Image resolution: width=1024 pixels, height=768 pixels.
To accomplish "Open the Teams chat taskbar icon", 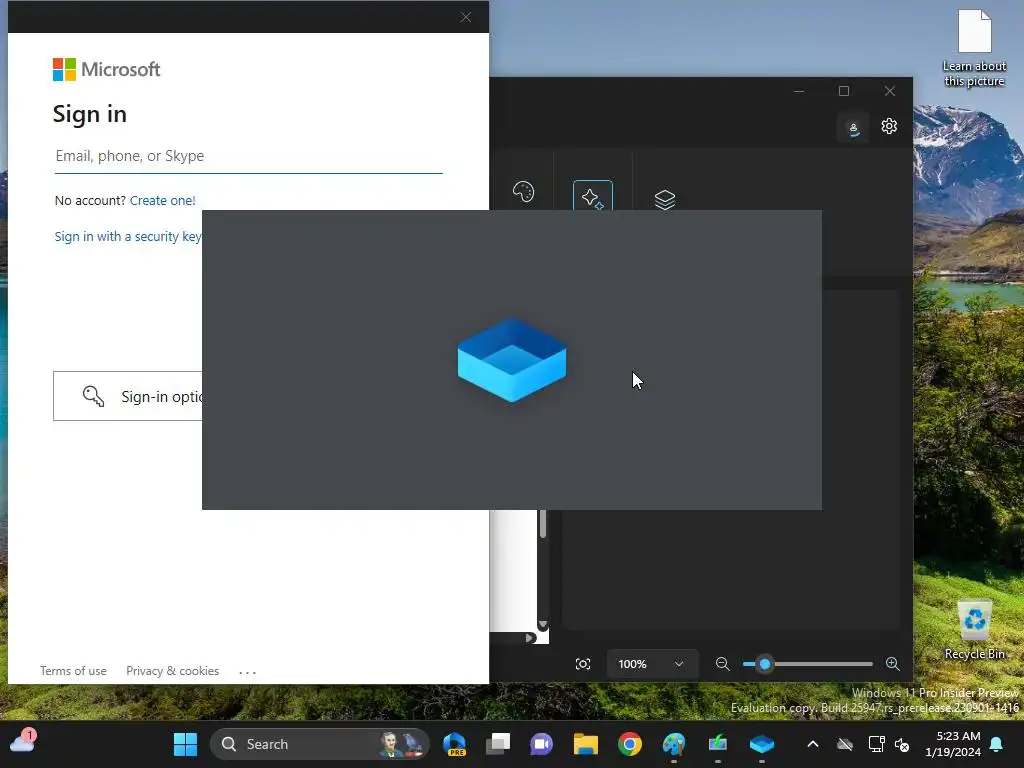I will pos(541,744).
